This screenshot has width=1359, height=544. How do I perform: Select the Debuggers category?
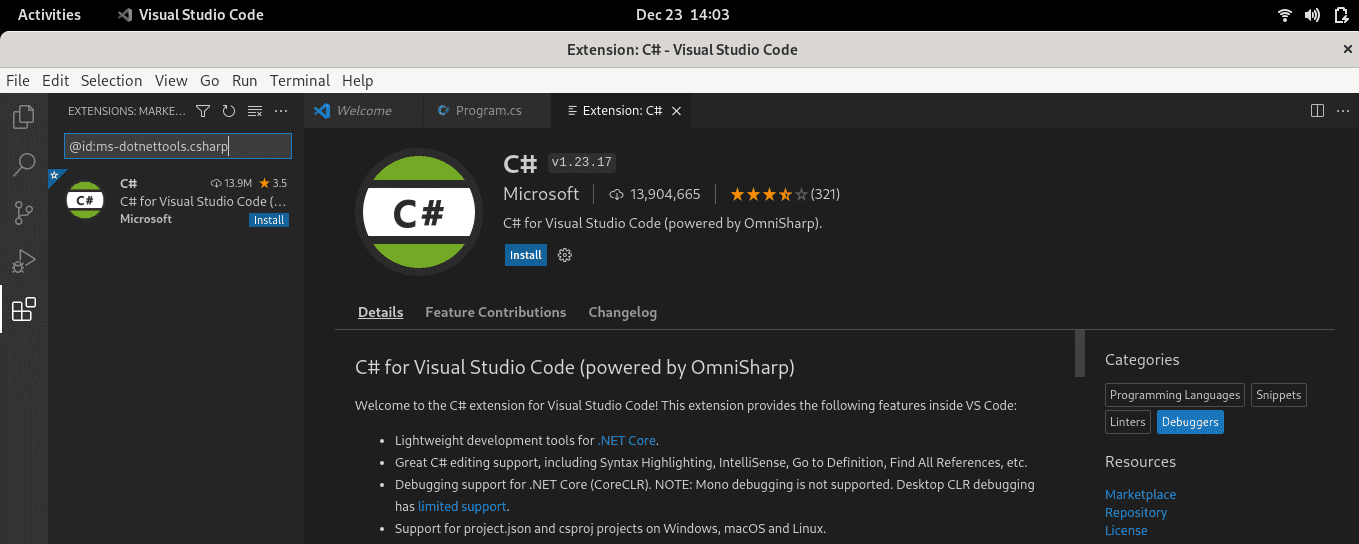pos(1190,422)
